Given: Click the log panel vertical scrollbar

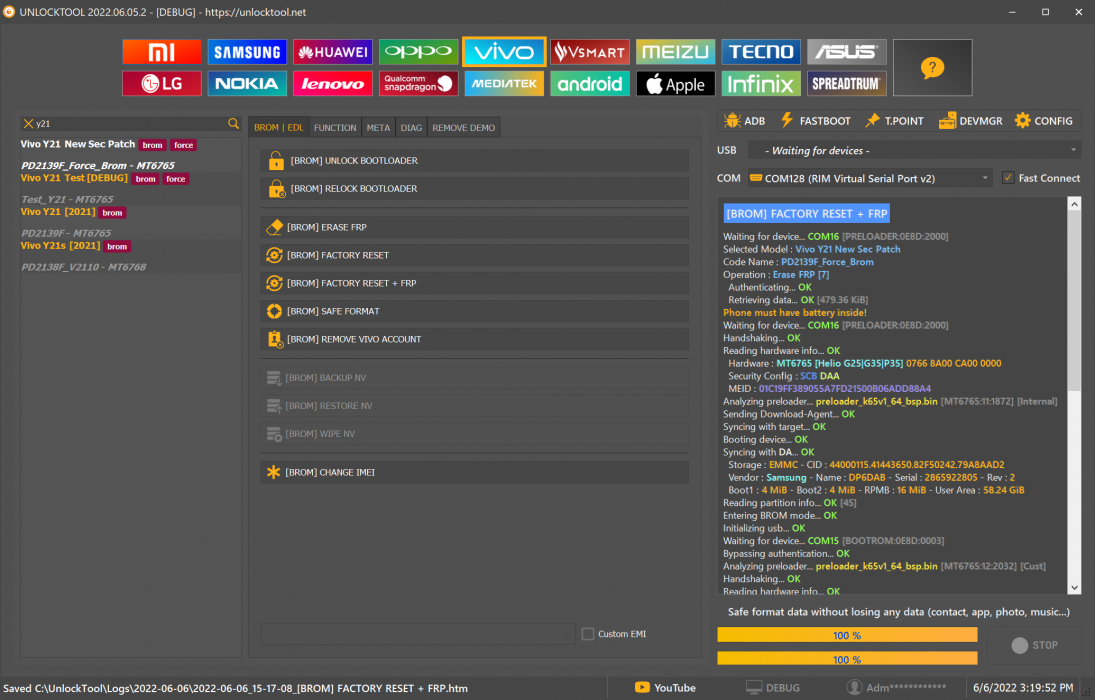Looking at the screenshot, I should [1074, 395].
